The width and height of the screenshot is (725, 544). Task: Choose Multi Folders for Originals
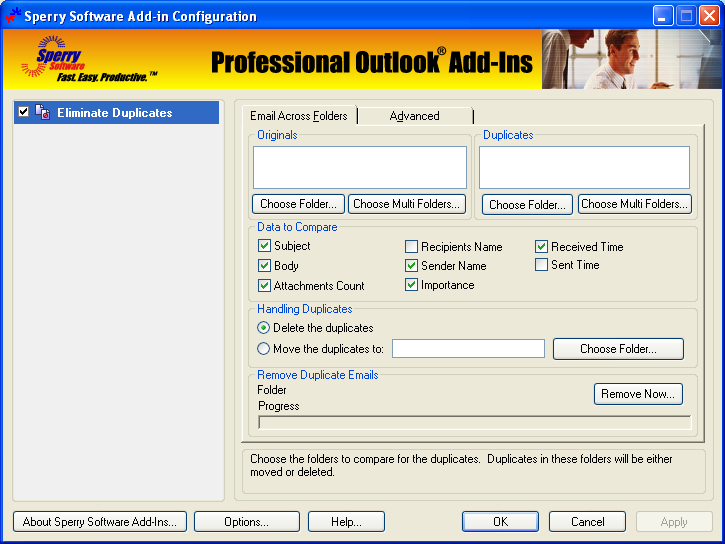pos(406,204)
